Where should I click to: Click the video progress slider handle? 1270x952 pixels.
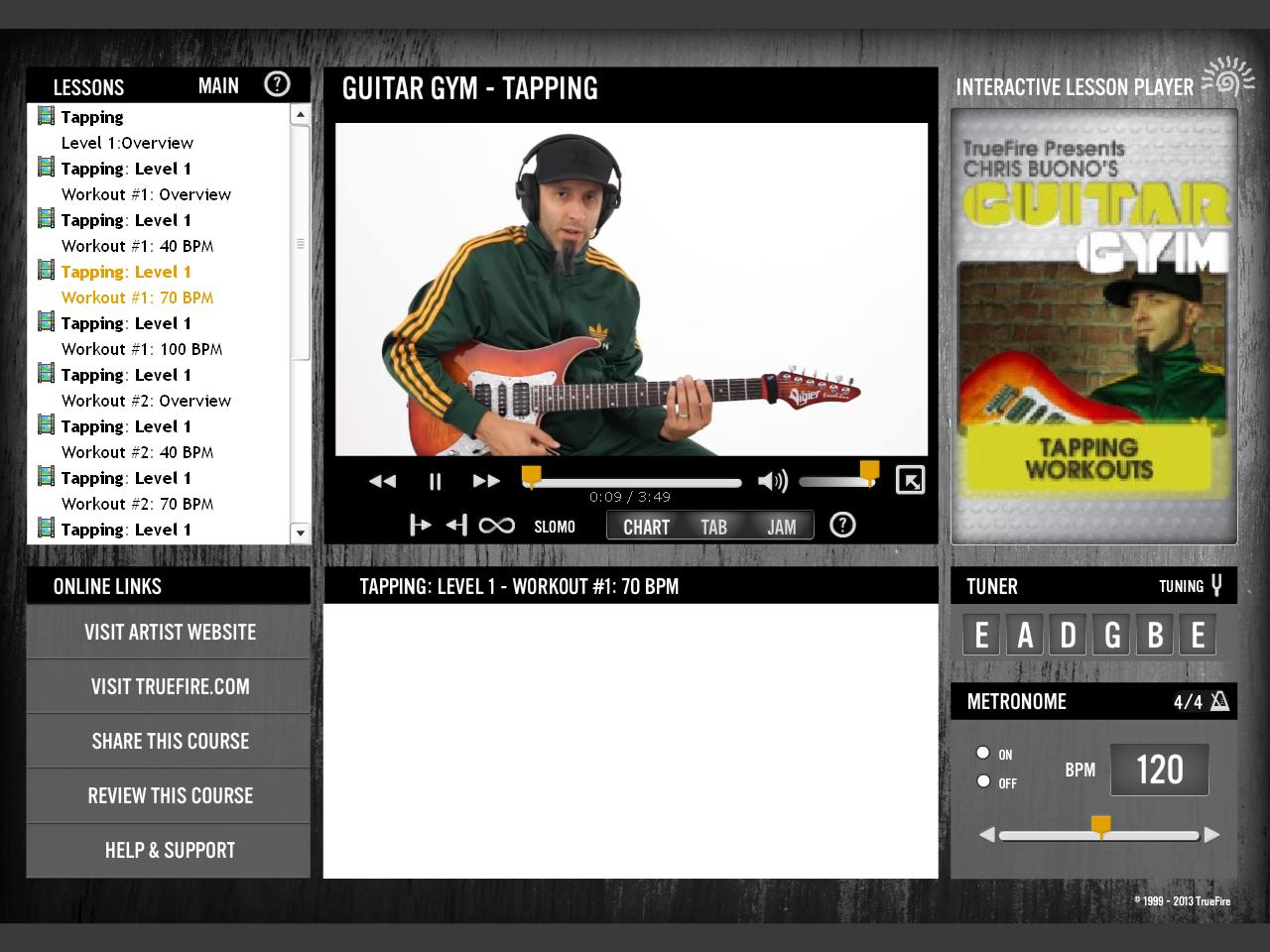pos(532,477)
